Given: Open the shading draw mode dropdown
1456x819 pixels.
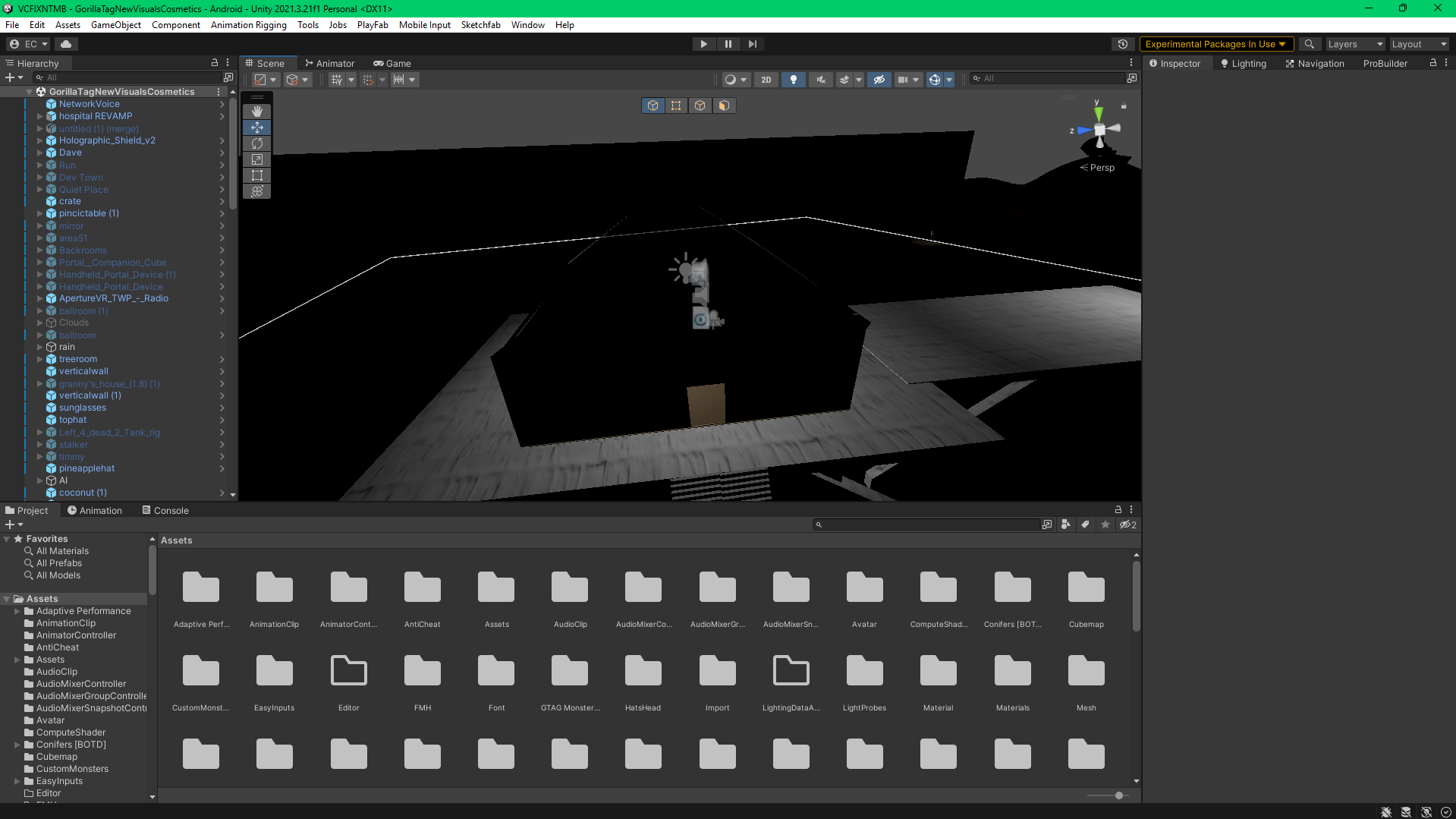Looking at the screenshot, I should 736,80.
